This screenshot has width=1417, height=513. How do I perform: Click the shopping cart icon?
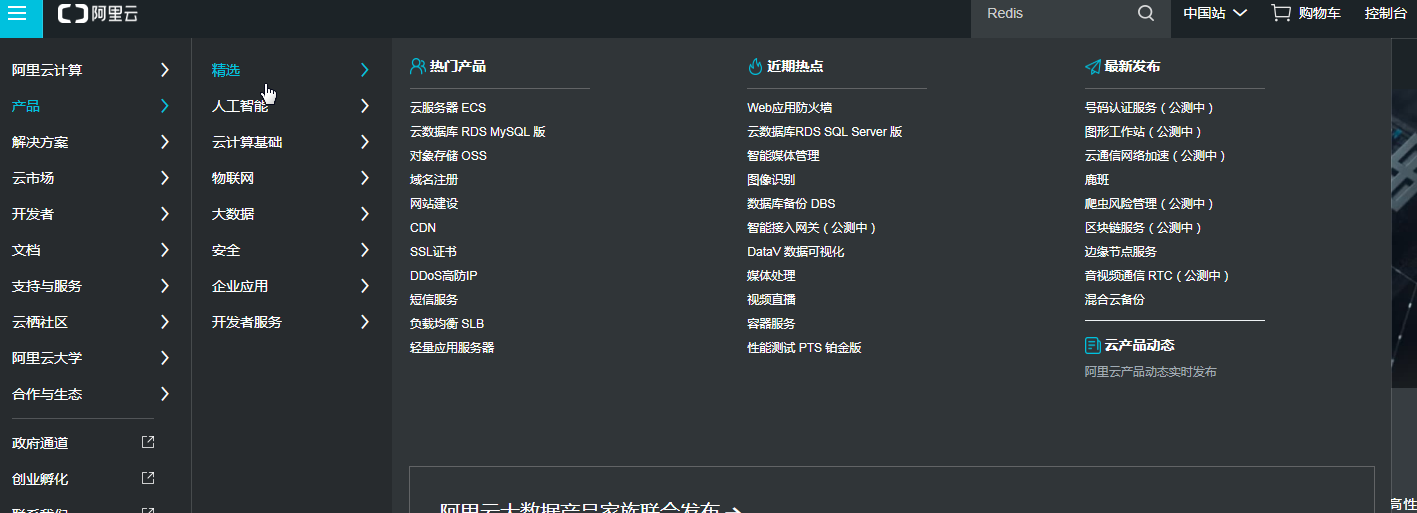[x=1280, y=13]
